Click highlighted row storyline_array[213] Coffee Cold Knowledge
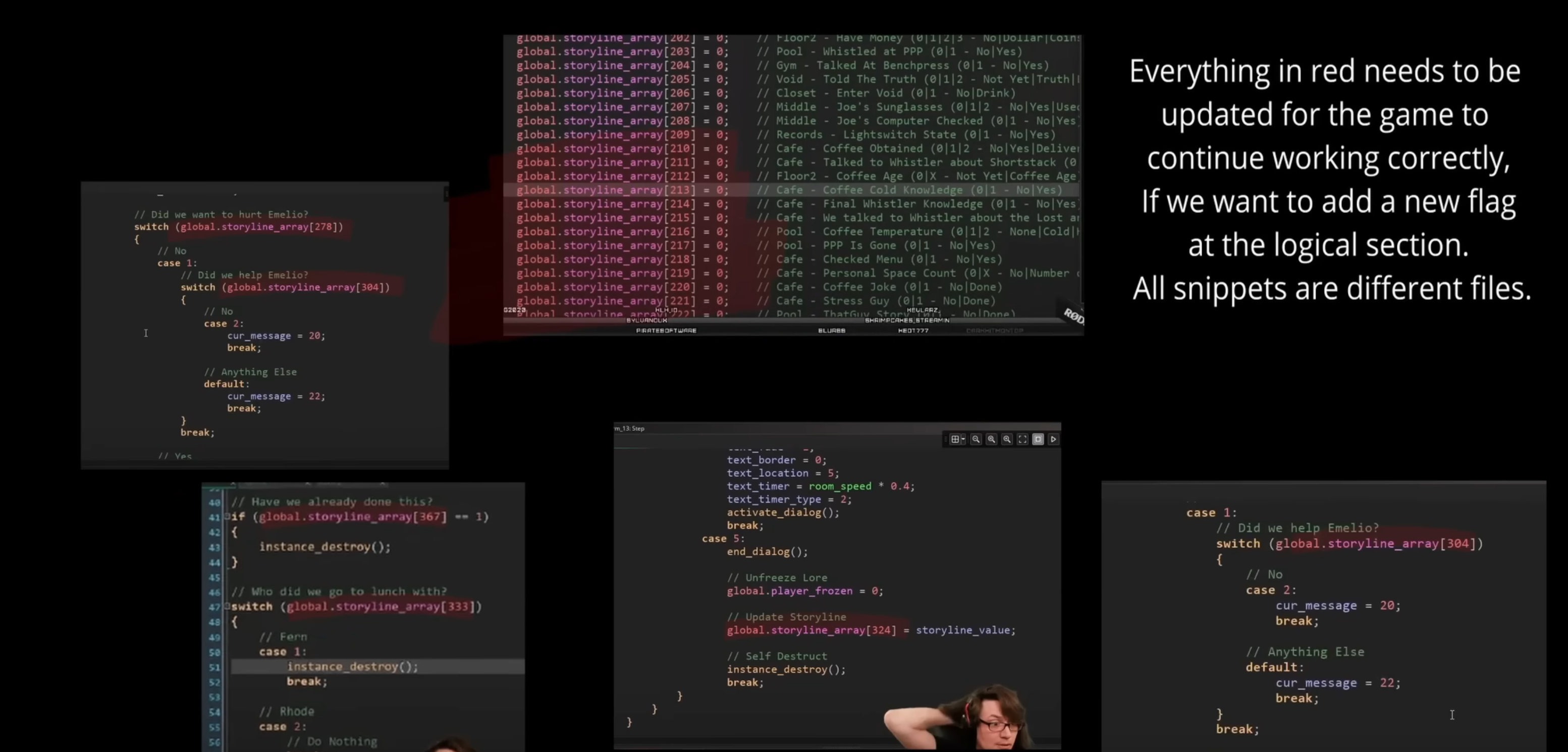 [x=792, y=190]
